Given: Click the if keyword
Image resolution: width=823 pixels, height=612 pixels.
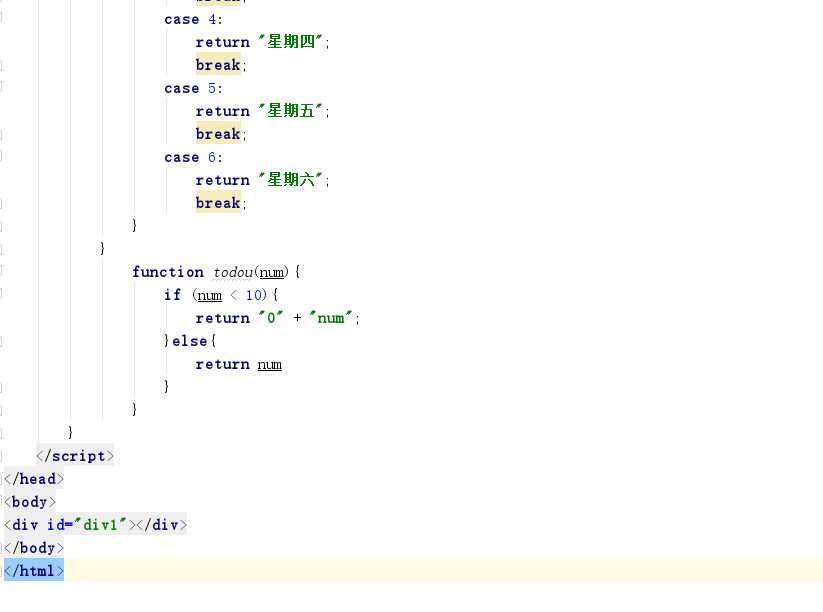Looking at the screenshot, I should [x=173, y=295].
